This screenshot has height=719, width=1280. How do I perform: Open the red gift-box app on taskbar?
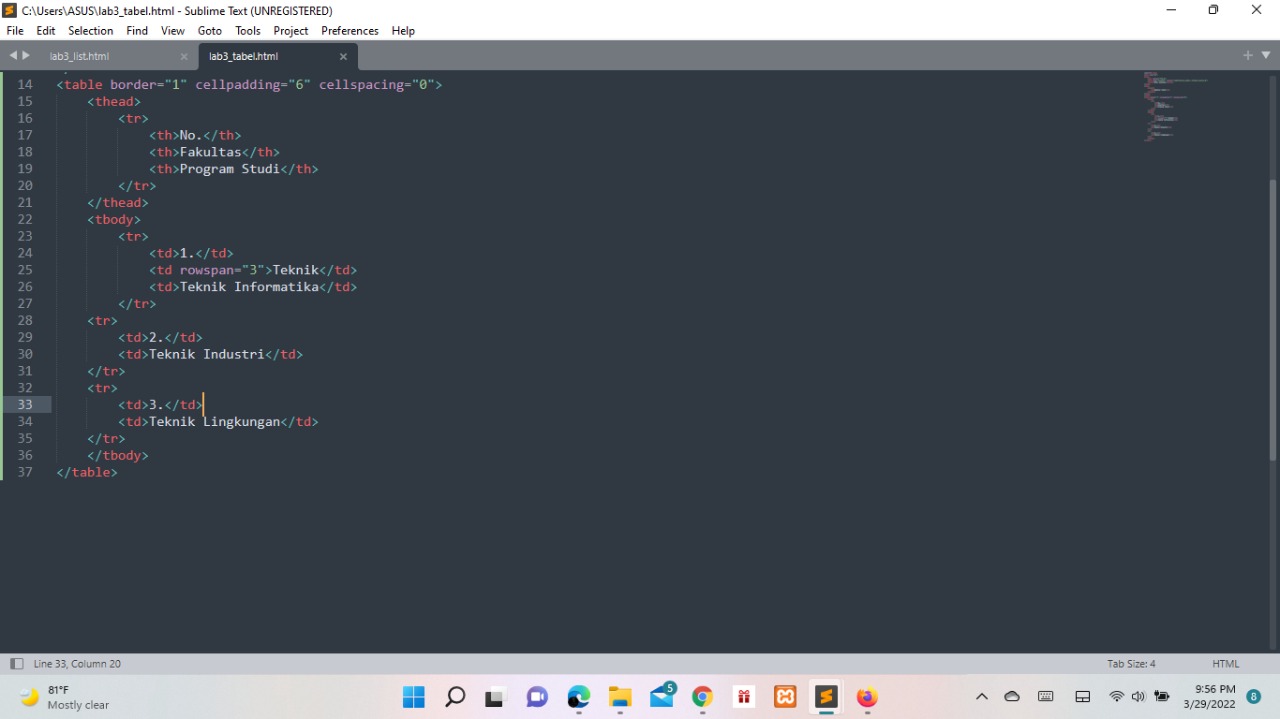(744, 697)
